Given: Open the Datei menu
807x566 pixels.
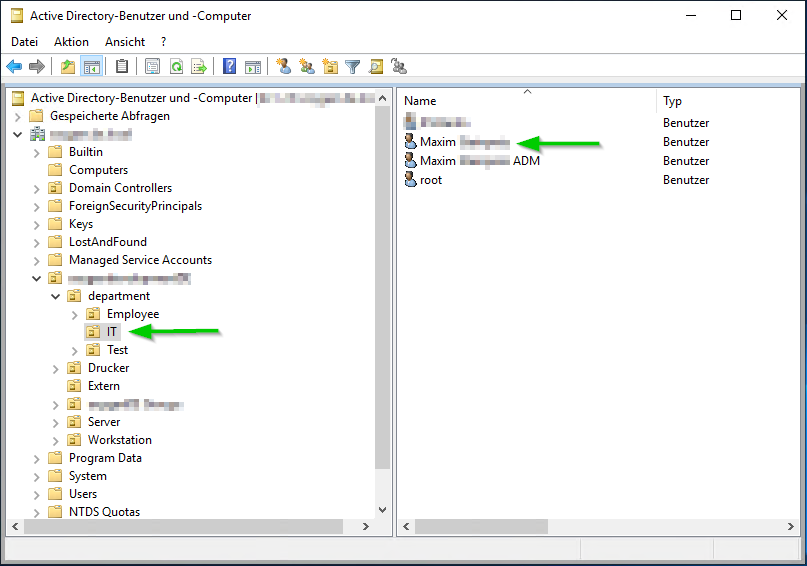Looking at the screenshot, I should 25,42.
